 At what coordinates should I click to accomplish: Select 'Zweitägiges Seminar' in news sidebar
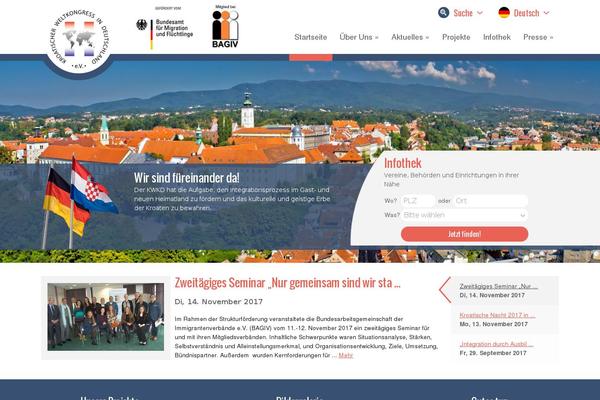tap(498, 286)
